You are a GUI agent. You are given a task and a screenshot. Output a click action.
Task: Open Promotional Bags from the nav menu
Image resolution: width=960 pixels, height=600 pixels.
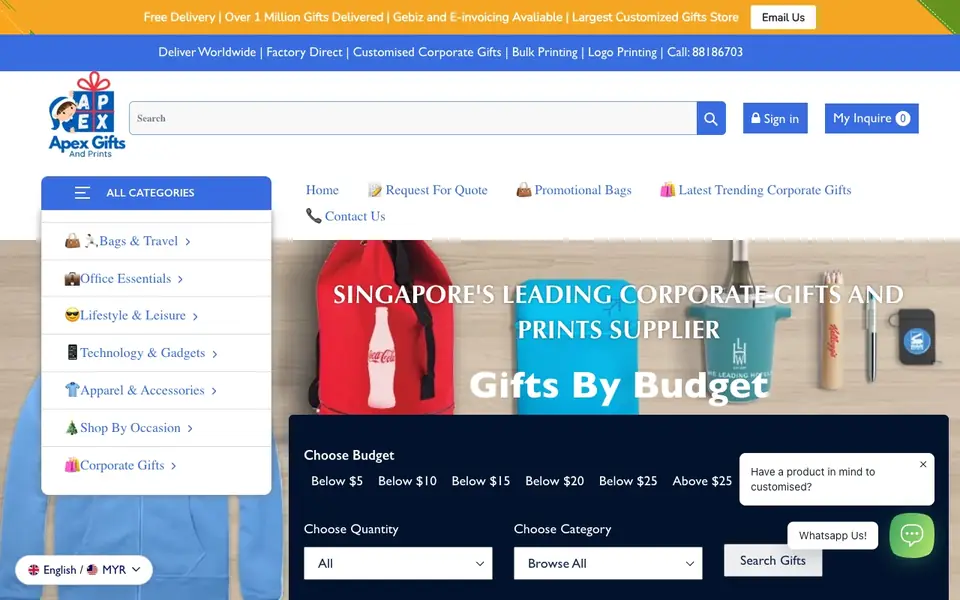(574, 190)
